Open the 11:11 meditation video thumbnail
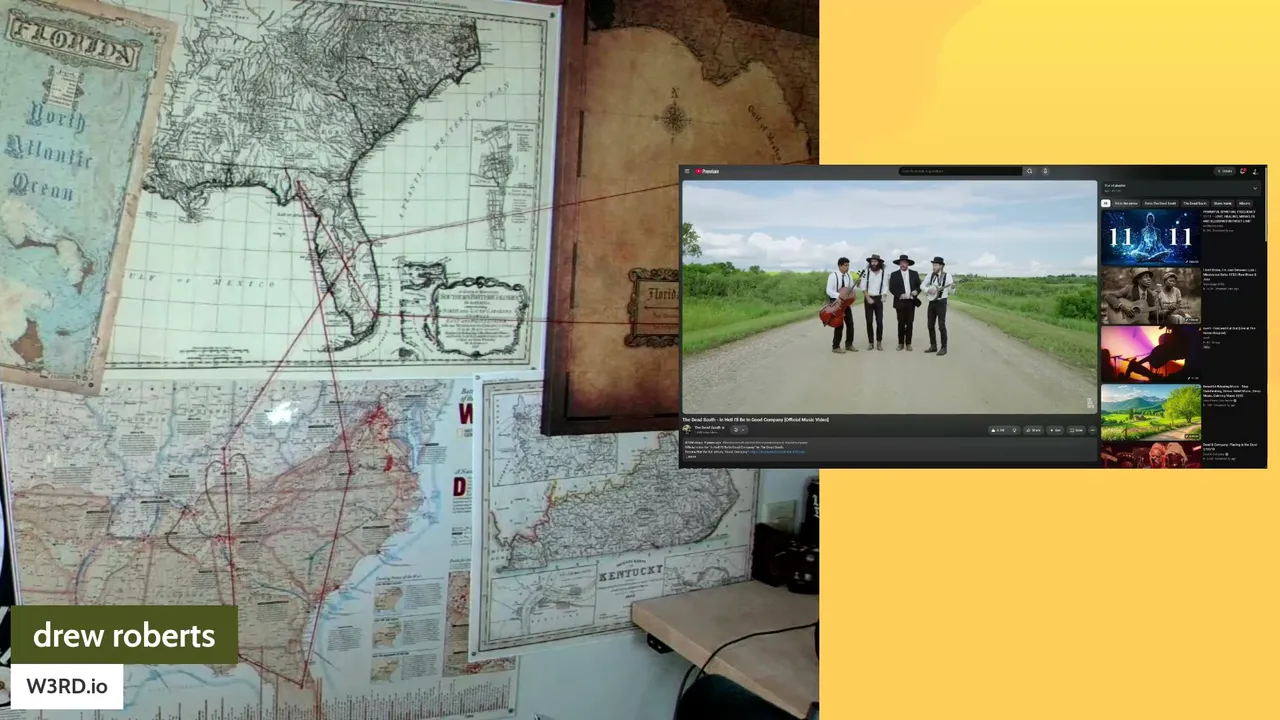1280x720 pixels. click(x=1150, y=237)
